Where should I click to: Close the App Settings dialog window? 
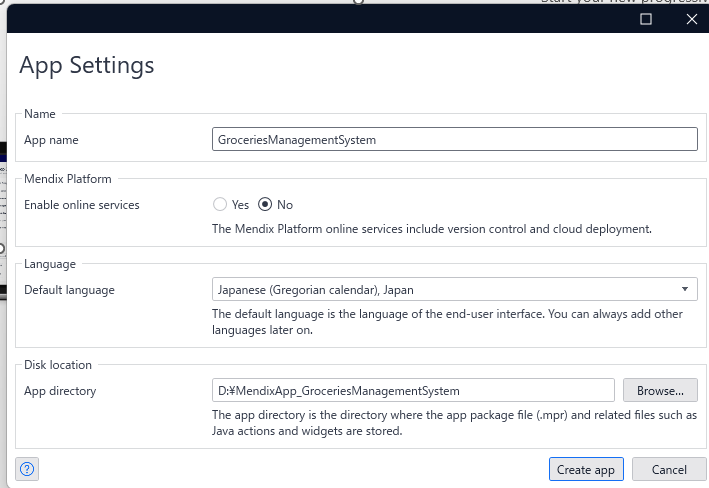(691, 19)
